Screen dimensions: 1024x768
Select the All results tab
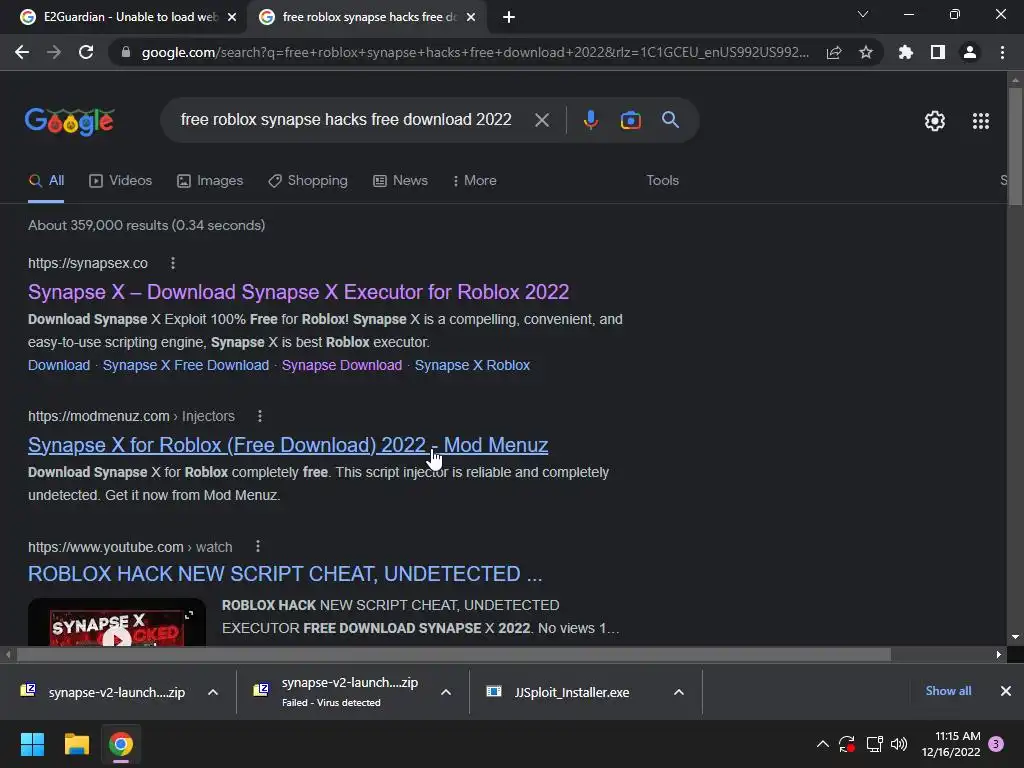[x=46, y=180]
